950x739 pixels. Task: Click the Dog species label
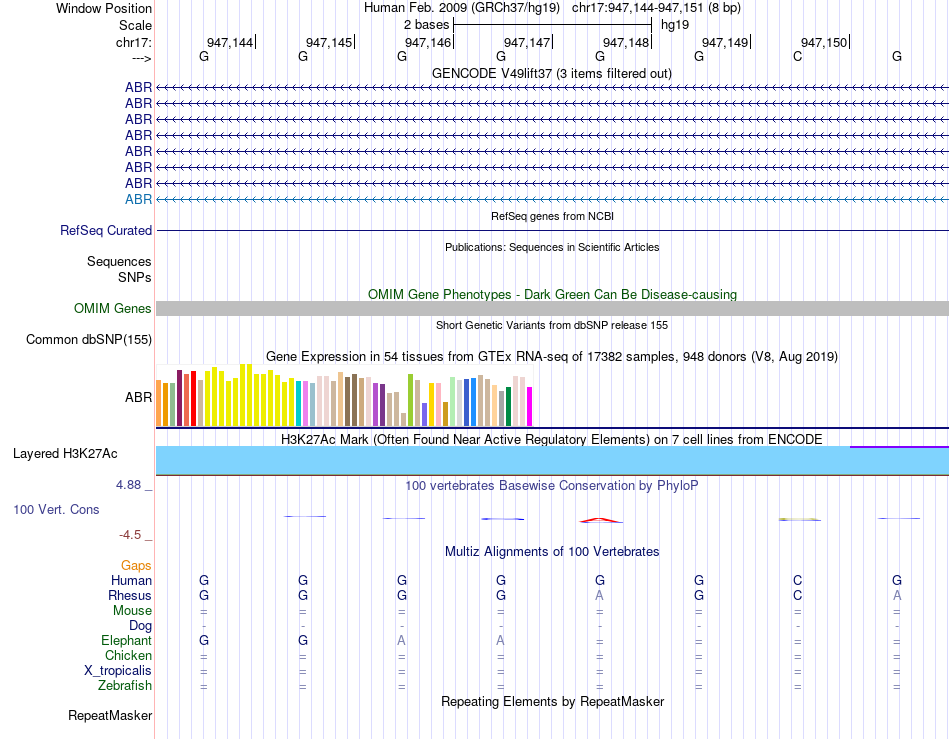[x=140, y=626]
